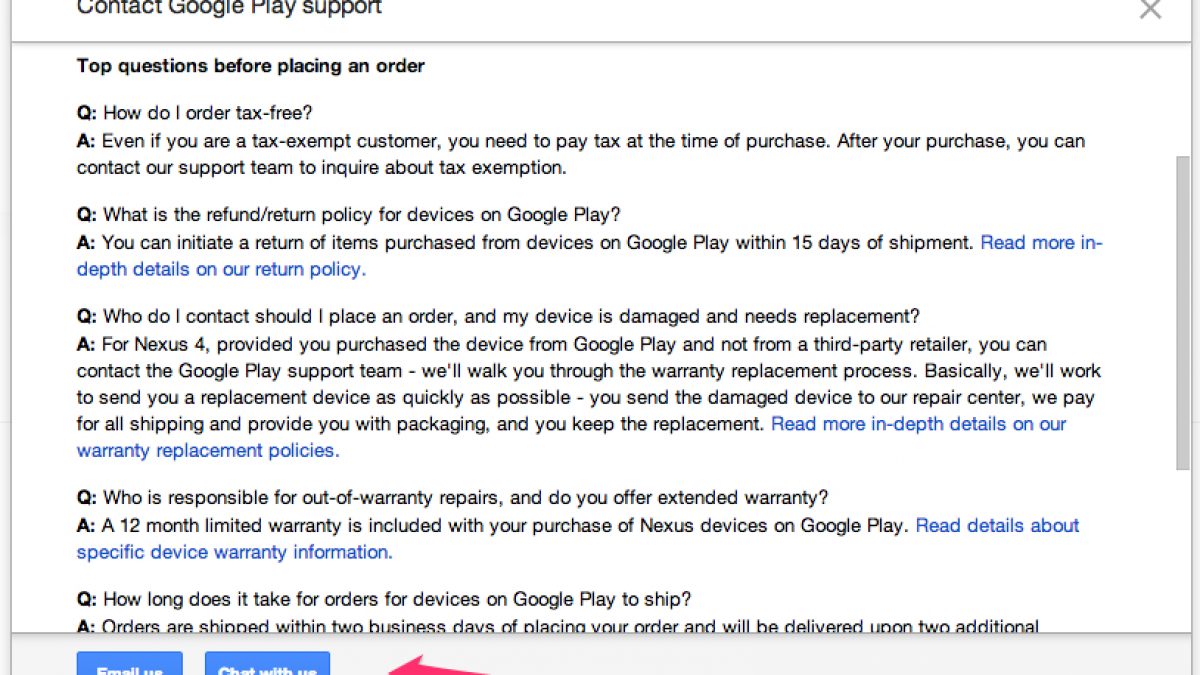Start a chat with the Chat with us button
Image resolution: width=1200 pixels, height=675 pixels.
(267, 666)
